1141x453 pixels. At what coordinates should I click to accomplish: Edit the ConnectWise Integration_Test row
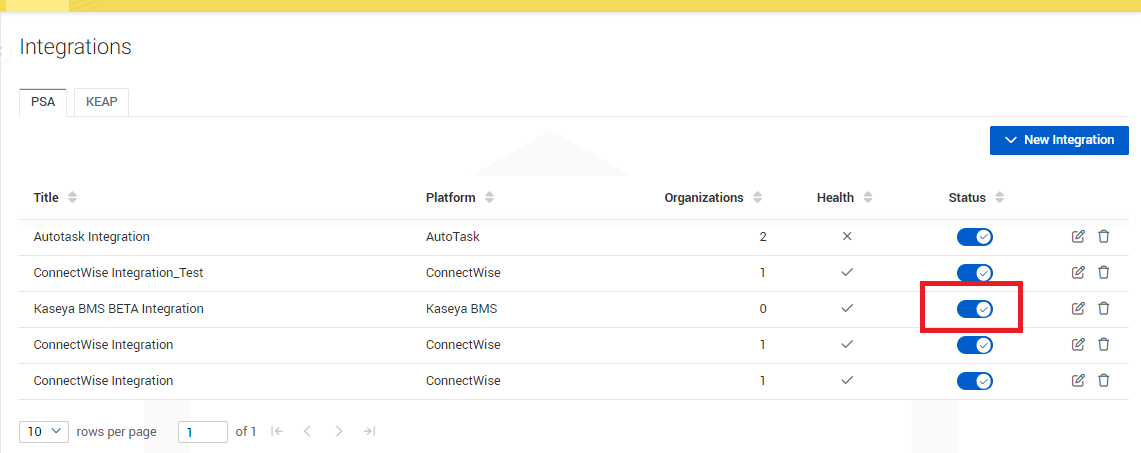pos(1078,273)
